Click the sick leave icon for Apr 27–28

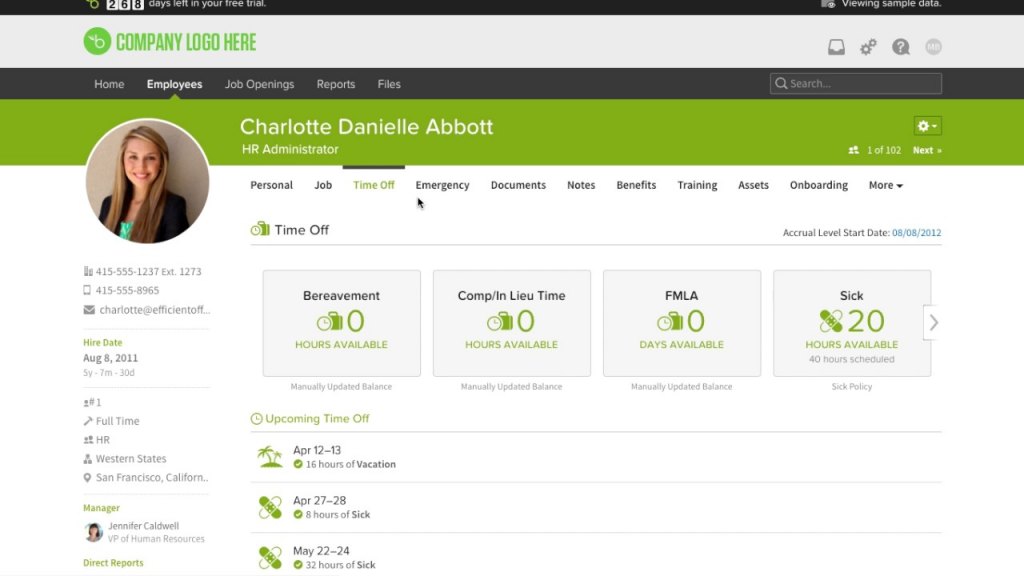(271, 506)
